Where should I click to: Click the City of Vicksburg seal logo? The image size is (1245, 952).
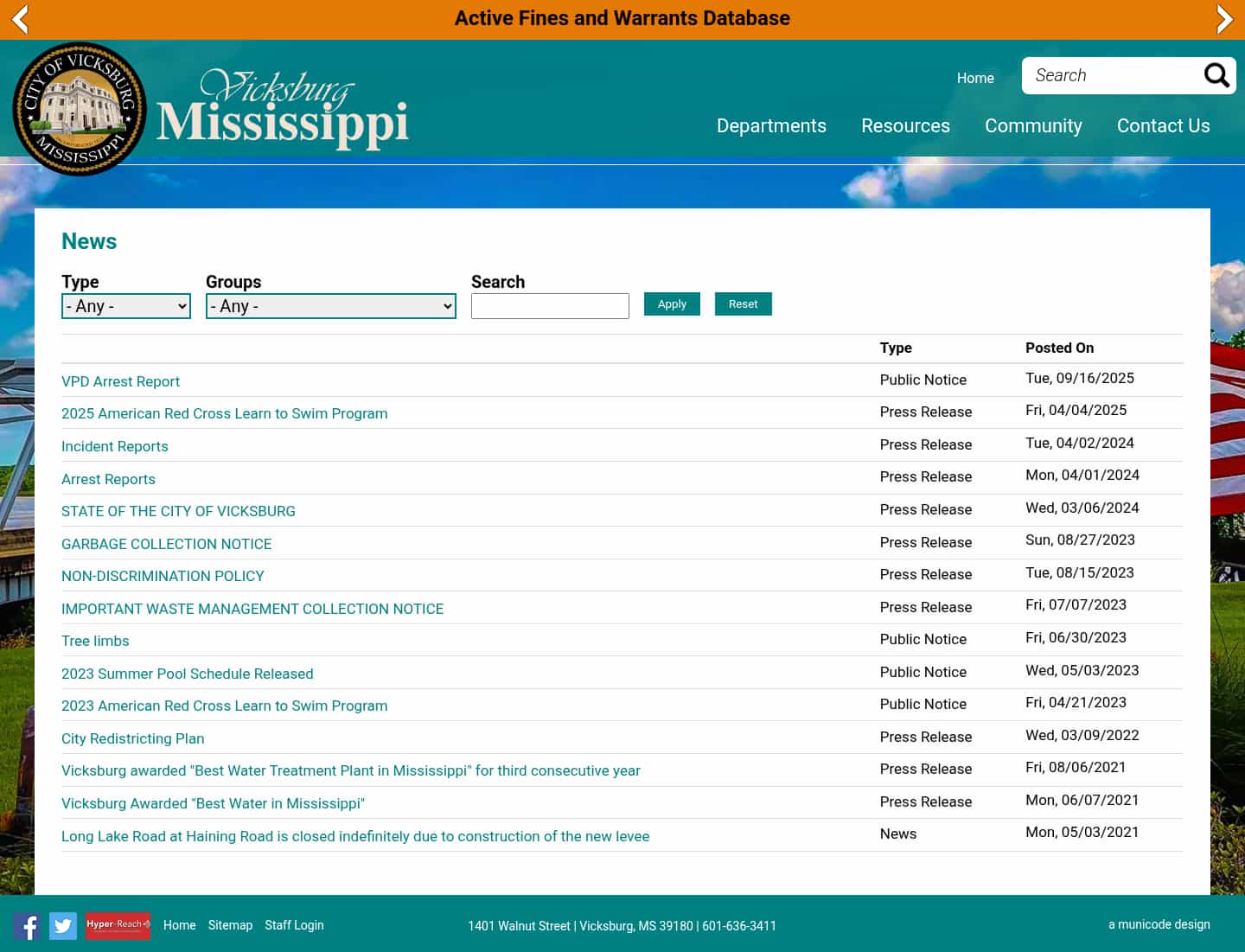pyautogui.click(x=80, y=109)
